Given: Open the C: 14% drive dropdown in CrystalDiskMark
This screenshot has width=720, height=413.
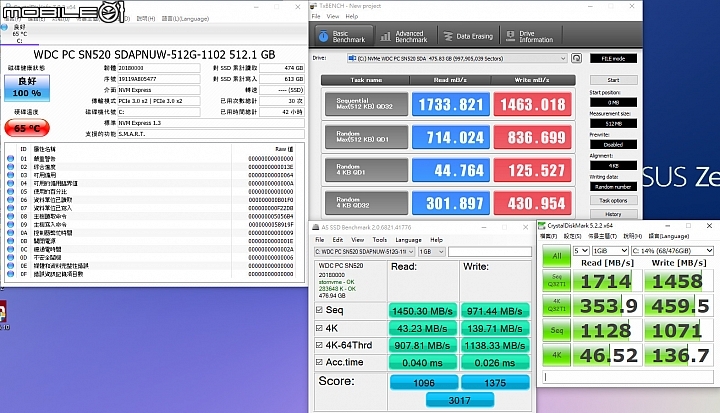Looking at the screenshot, I should (672, 250).
